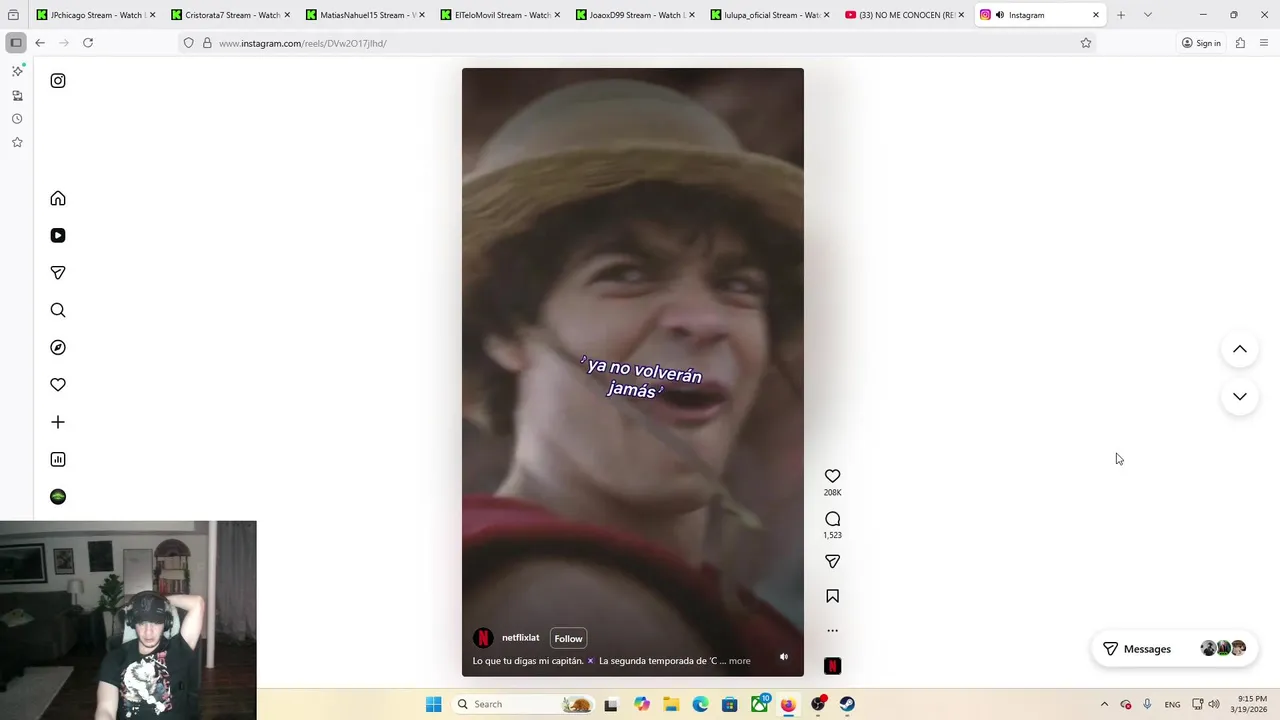This screenshot has height=720, width=1280.
Task: Click the Instagram logo icon
Action: [x=58, y=81]
